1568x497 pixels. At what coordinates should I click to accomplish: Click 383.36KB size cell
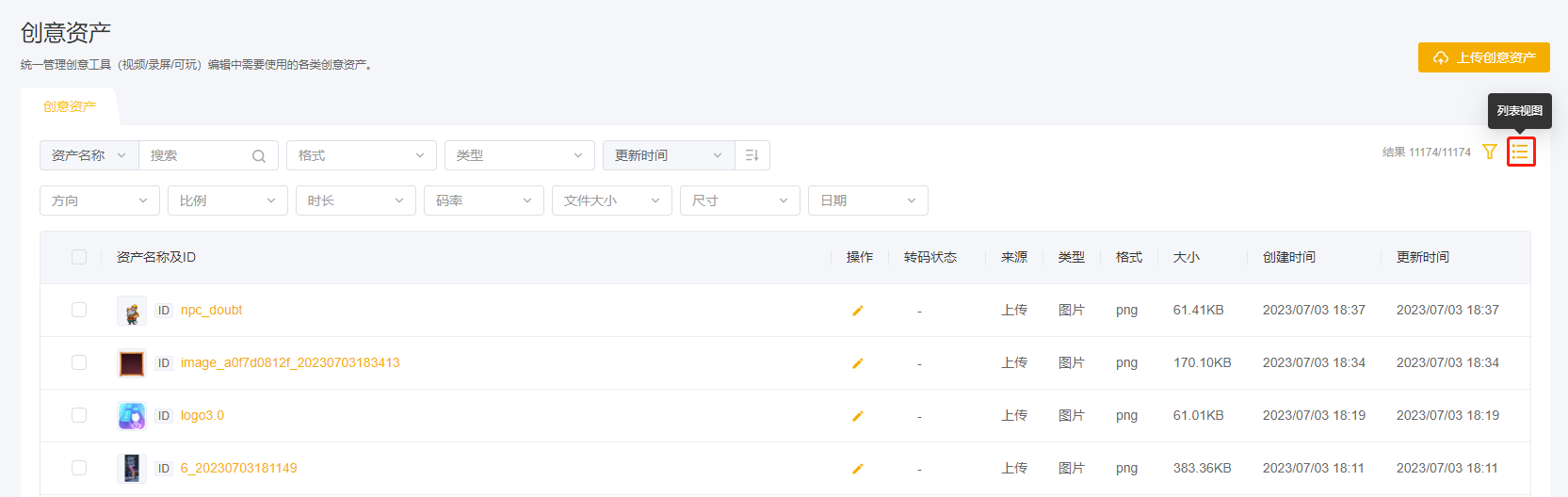click(1203, 468)
